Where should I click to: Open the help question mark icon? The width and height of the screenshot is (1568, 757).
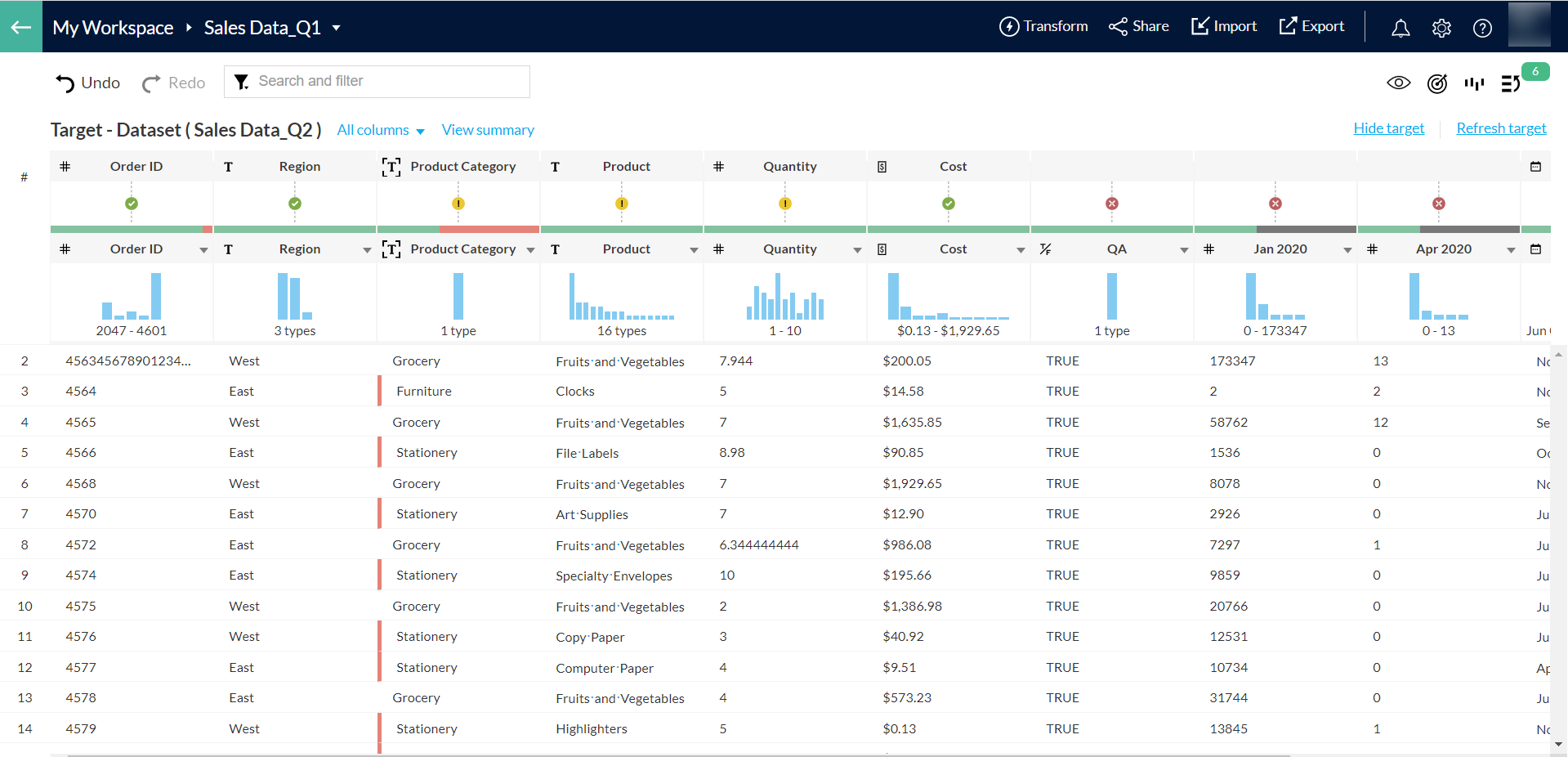click(x=1482, y=28)
